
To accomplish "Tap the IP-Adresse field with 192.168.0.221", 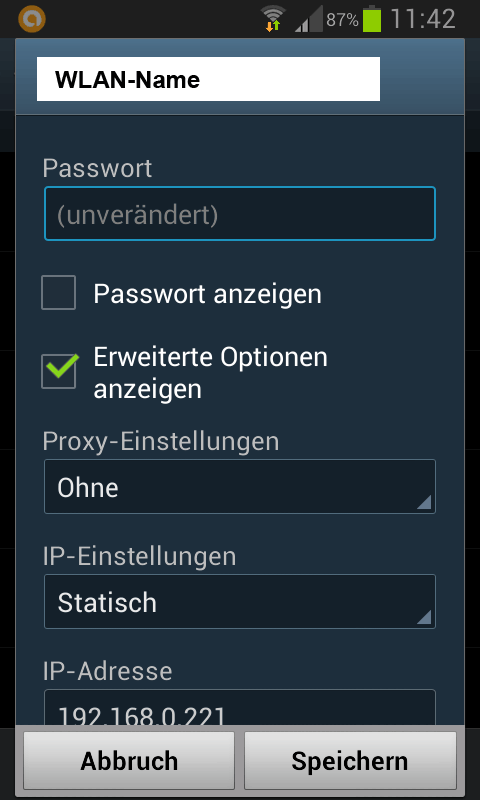I will tap(240, 708).
